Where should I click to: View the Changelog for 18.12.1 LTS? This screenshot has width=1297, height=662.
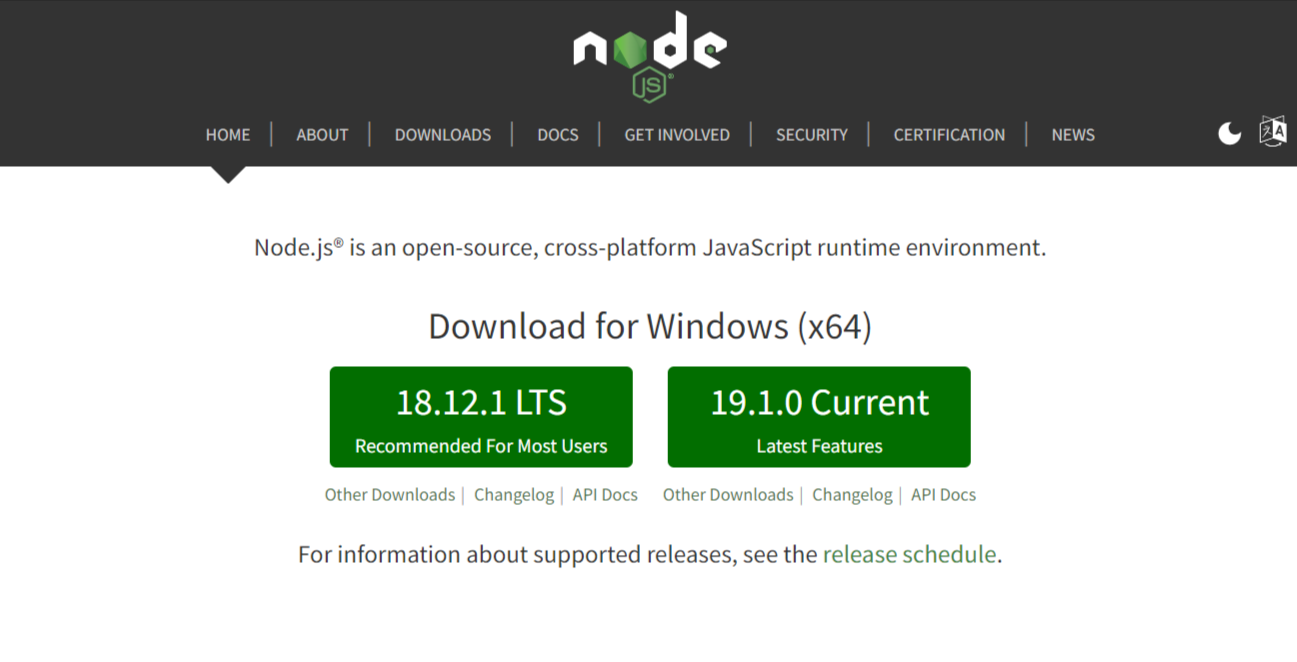[514, 494]
